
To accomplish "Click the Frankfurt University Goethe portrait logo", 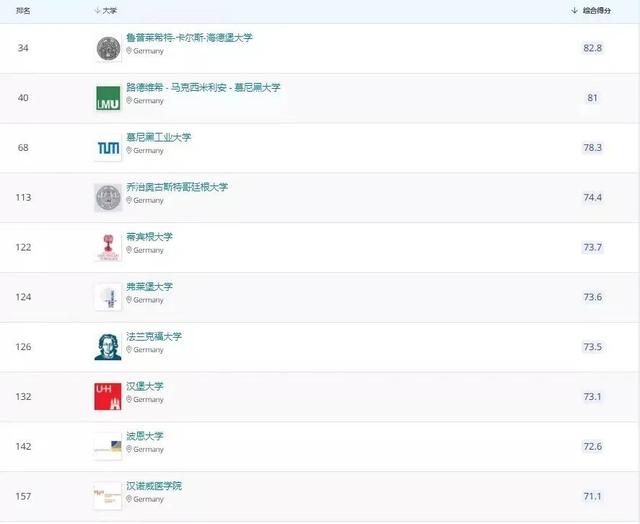I will coord(107,346).
